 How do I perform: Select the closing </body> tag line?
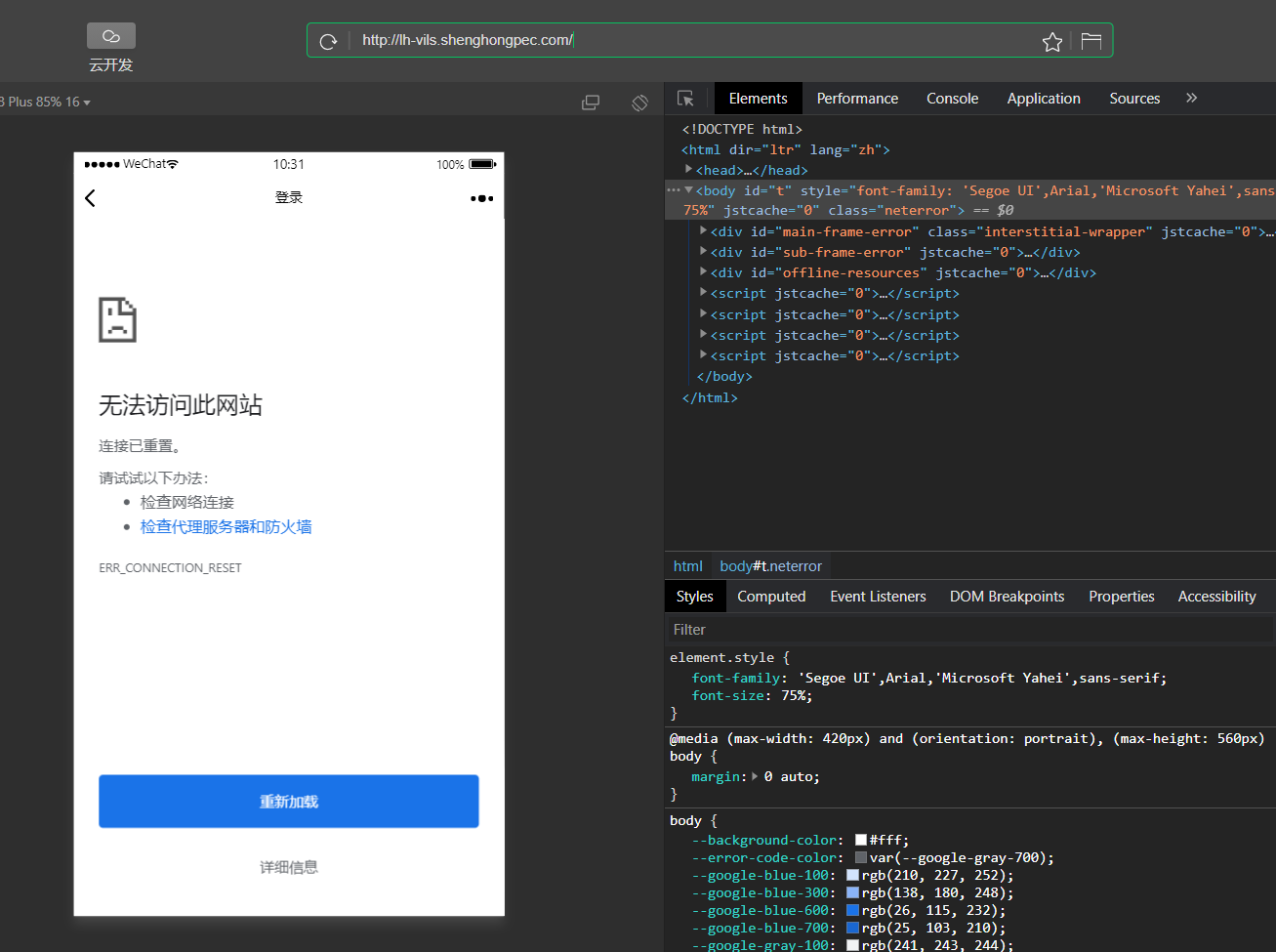(724, 377)
